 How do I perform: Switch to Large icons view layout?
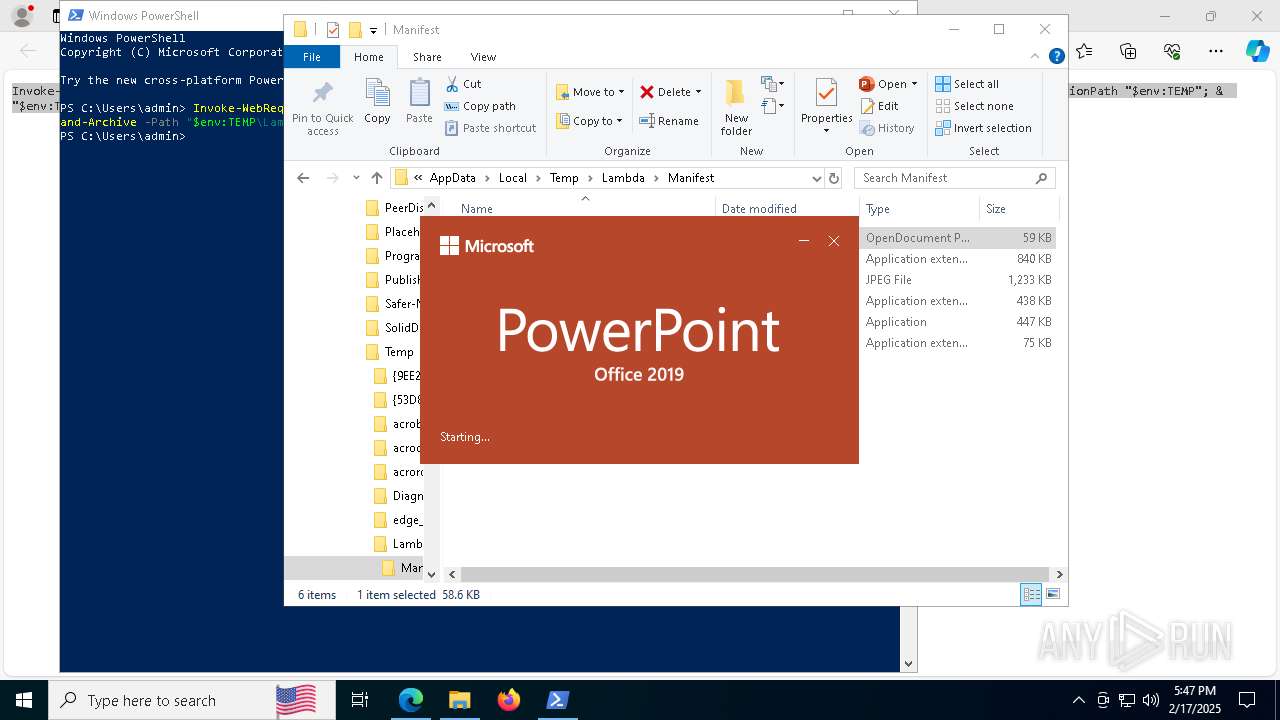click(1052, 594)
